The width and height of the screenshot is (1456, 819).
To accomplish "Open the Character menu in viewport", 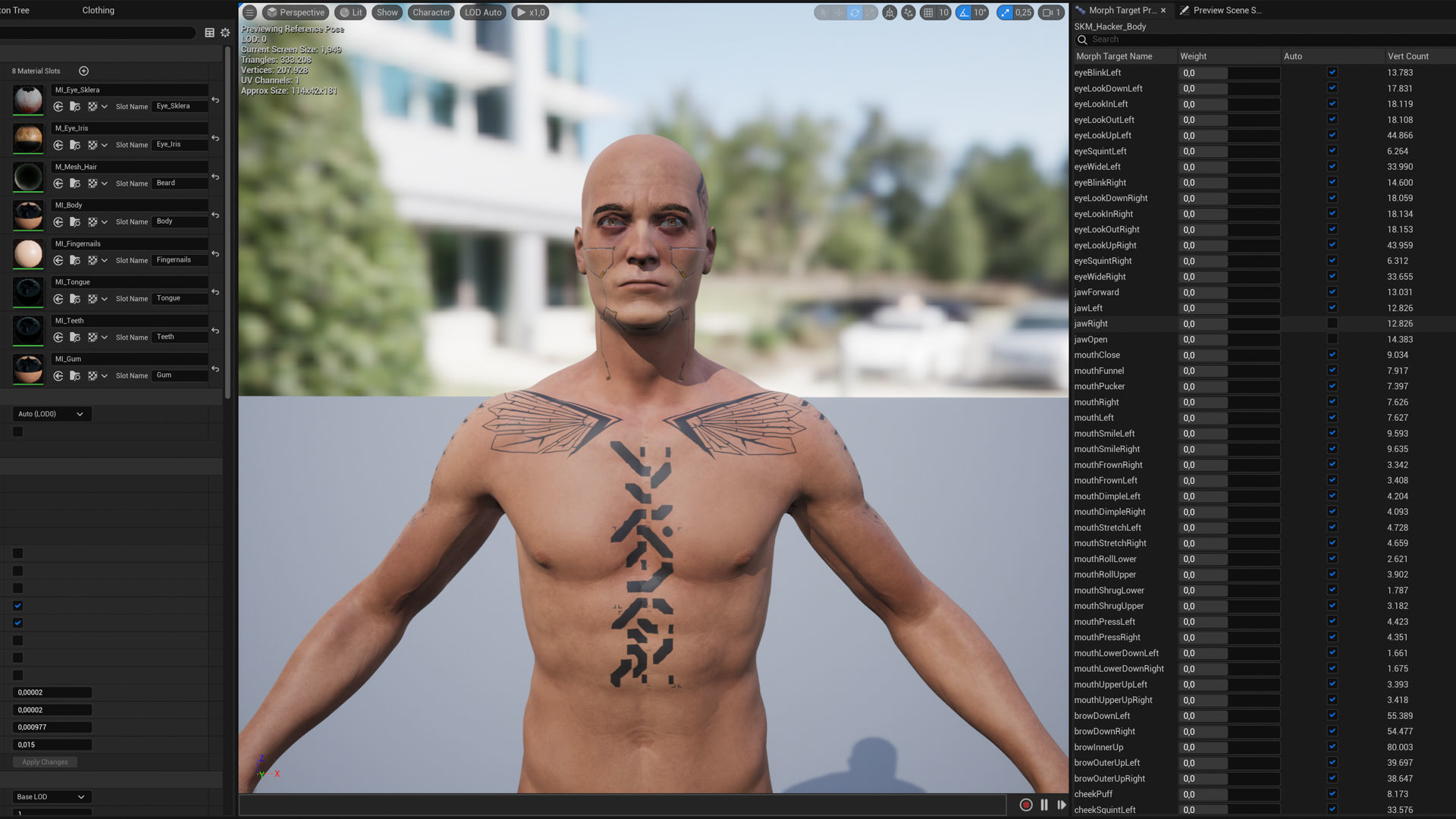I will [x=431, y=13].
